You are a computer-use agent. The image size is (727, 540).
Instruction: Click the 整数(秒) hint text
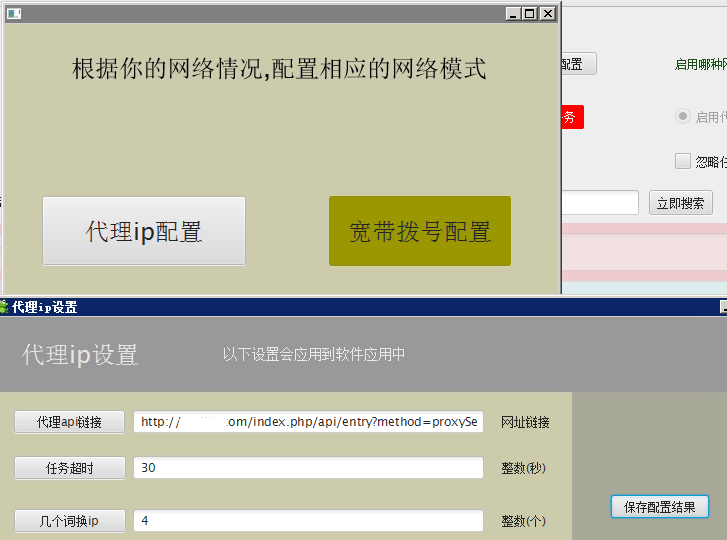click(523, 468)
